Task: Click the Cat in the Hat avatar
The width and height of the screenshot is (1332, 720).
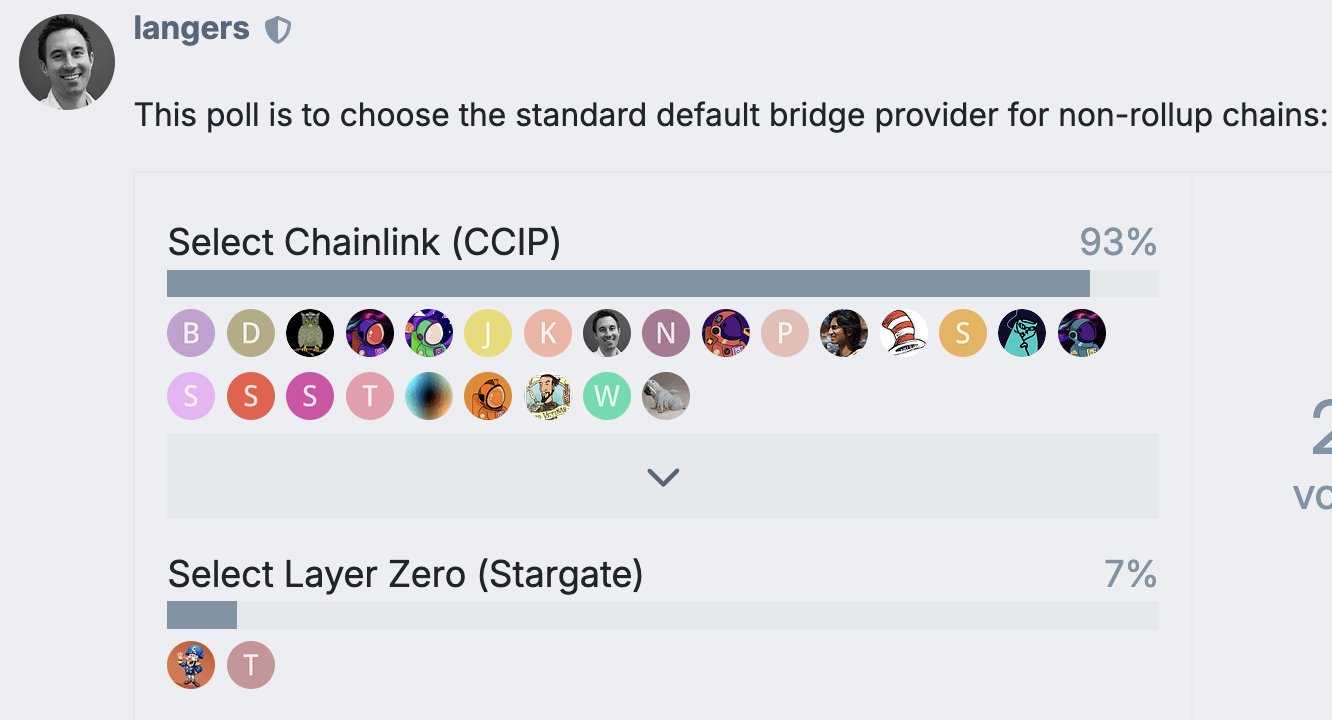Action: click(903, 333)
